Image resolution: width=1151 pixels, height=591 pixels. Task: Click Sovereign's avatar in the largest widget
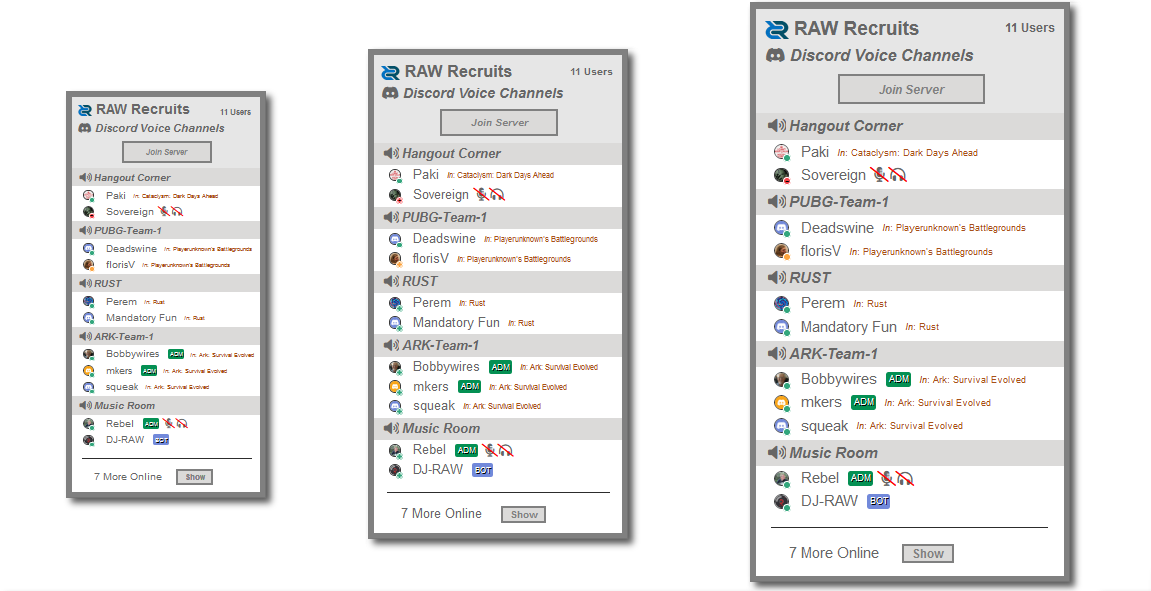point(782,175)
